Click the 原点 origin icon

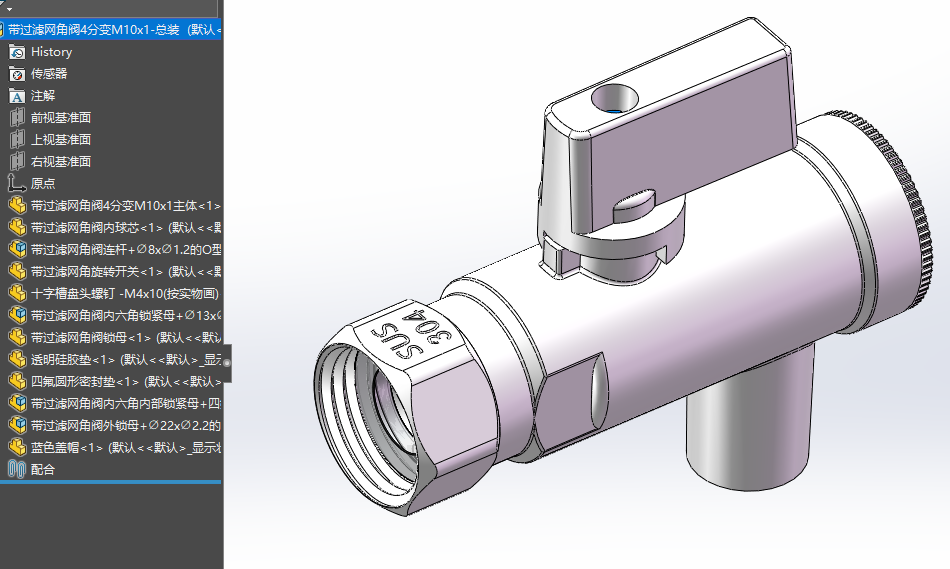16,183
